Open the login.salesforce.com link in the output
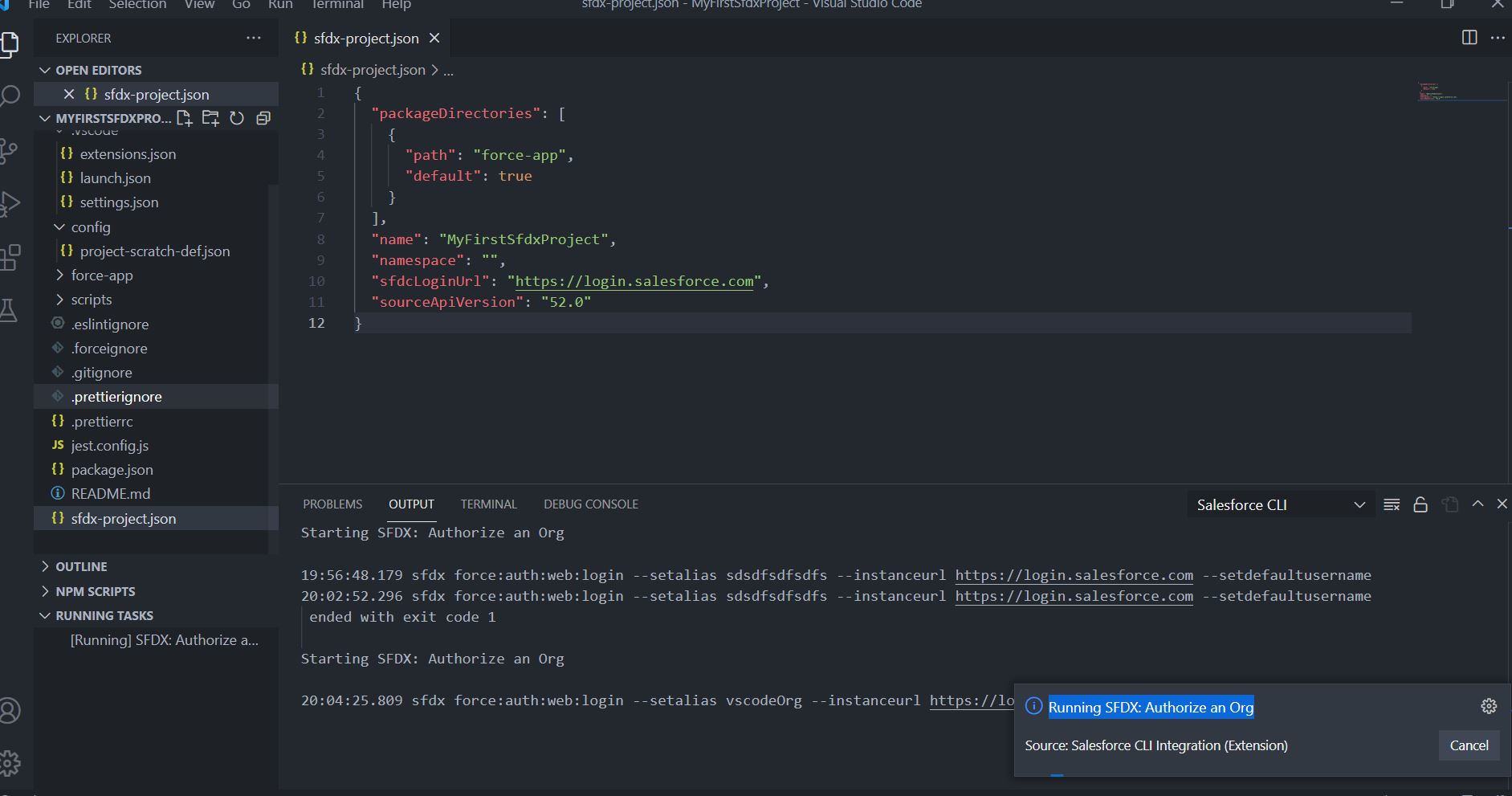Image resolution: width=1512 pixels, height=796 pixels. click(x=1074, y=574)
